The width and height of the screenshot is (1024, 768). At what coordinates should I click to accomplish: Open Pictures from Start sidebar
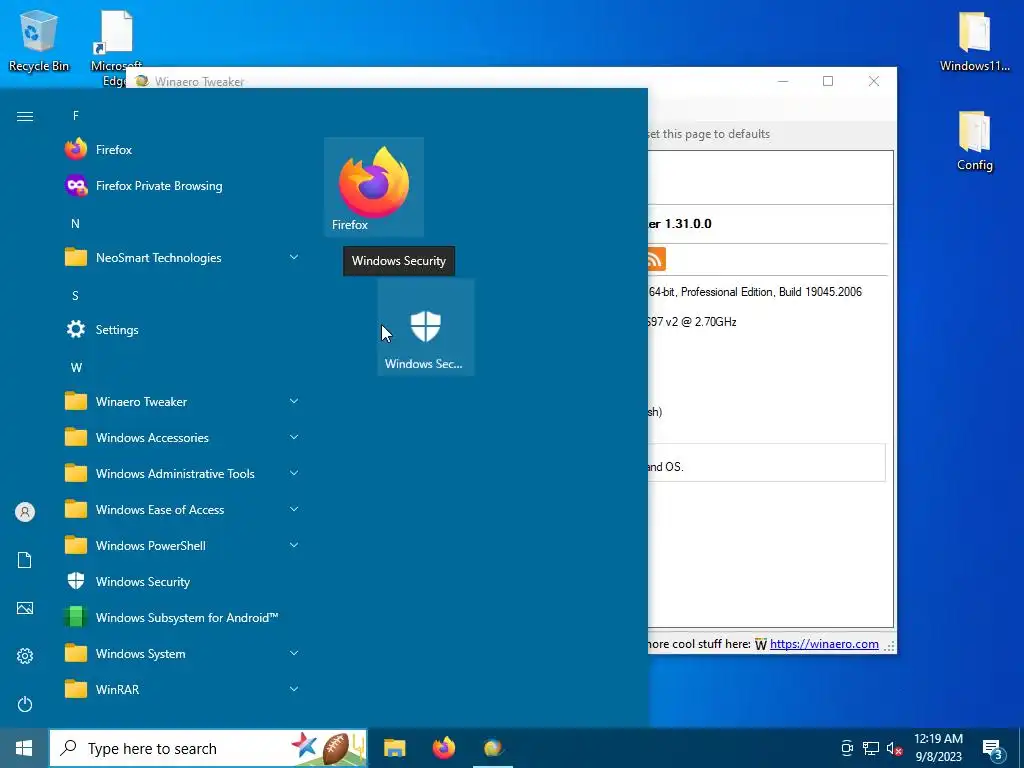tap(25, 608)
